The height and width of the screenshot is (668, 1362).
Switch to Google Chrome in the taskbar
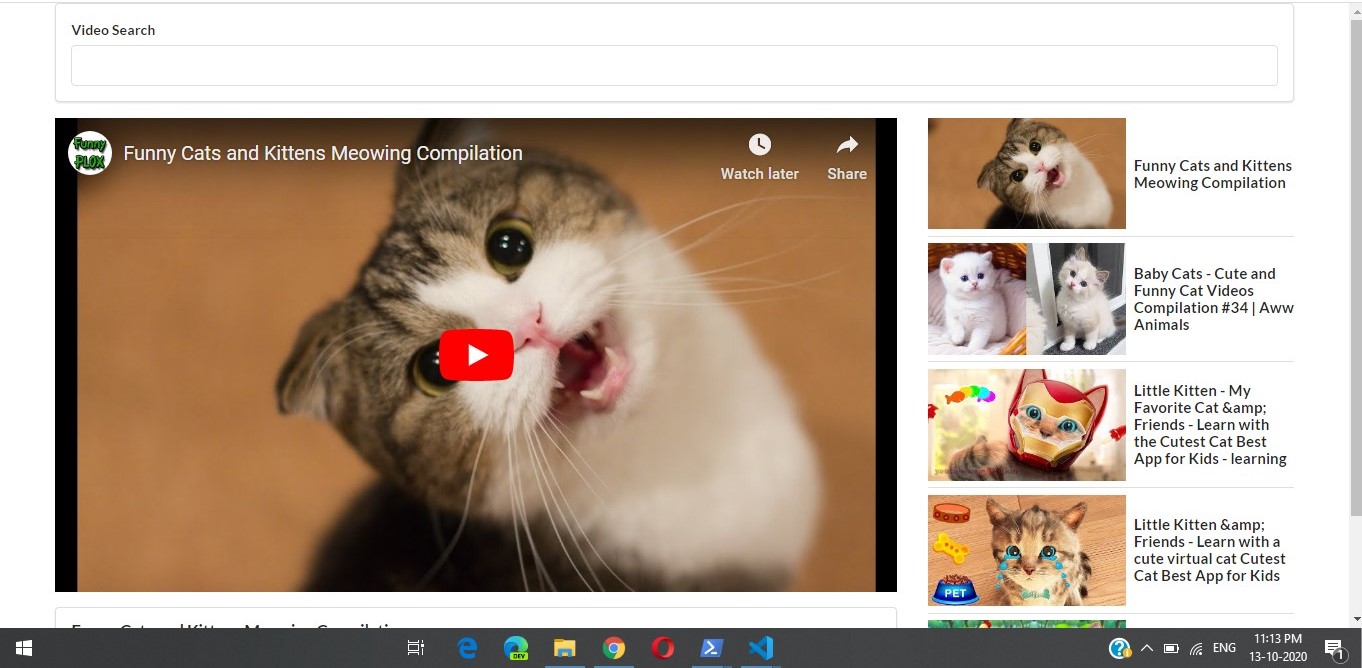614,648
